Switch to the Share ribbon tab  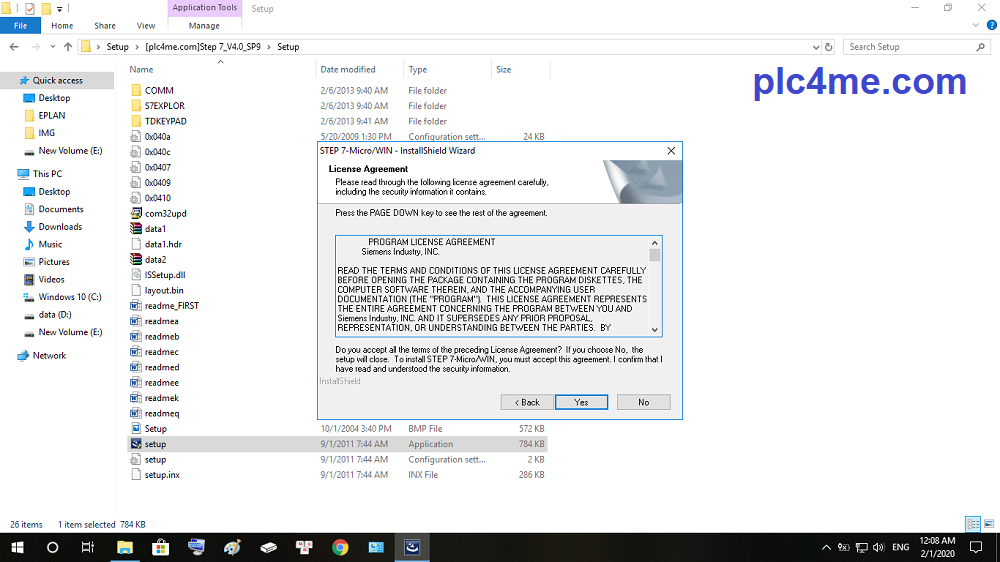click(x=104, y=26)
